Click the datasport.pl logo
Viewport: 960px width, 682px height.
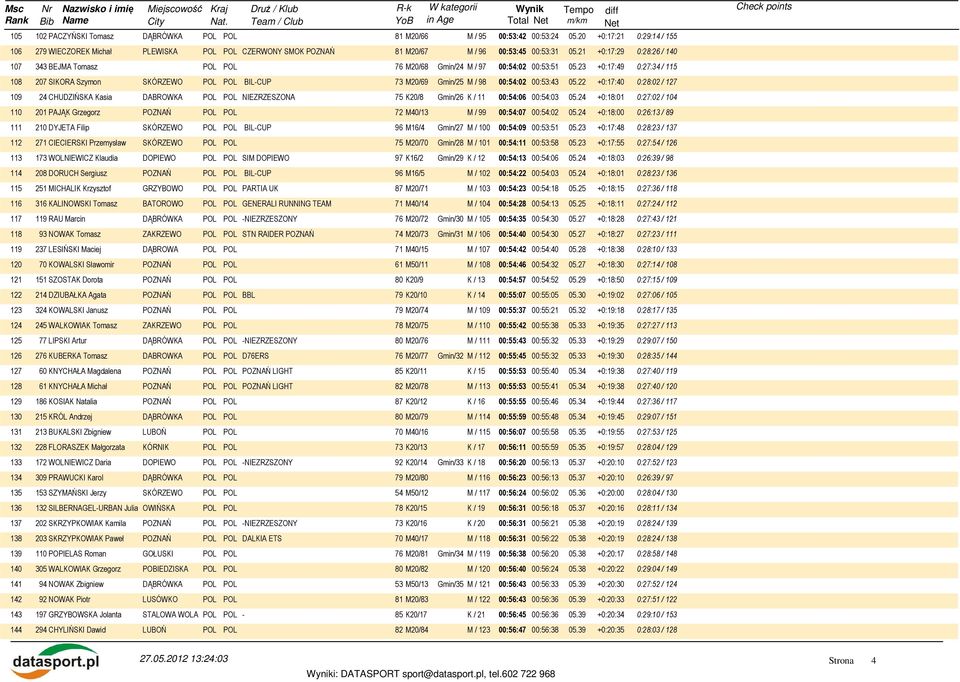pyautogui.click(x=55, y=662)
